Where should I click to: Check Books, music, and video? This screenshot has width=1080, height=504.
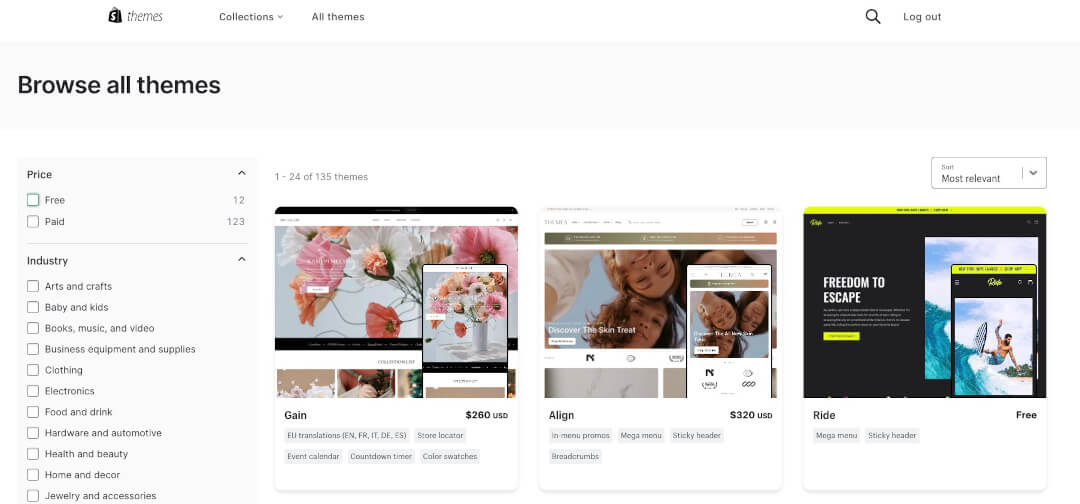33,328
